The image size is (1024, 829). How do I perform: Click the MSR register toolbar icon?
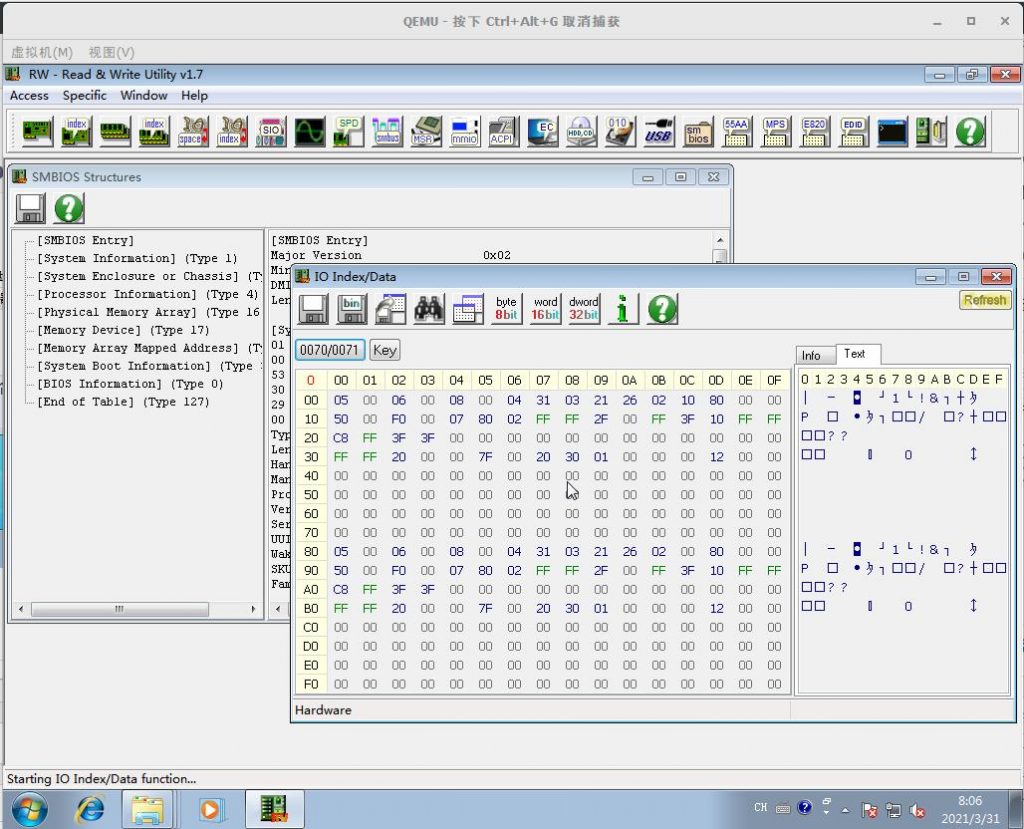(x=425, y=131)
